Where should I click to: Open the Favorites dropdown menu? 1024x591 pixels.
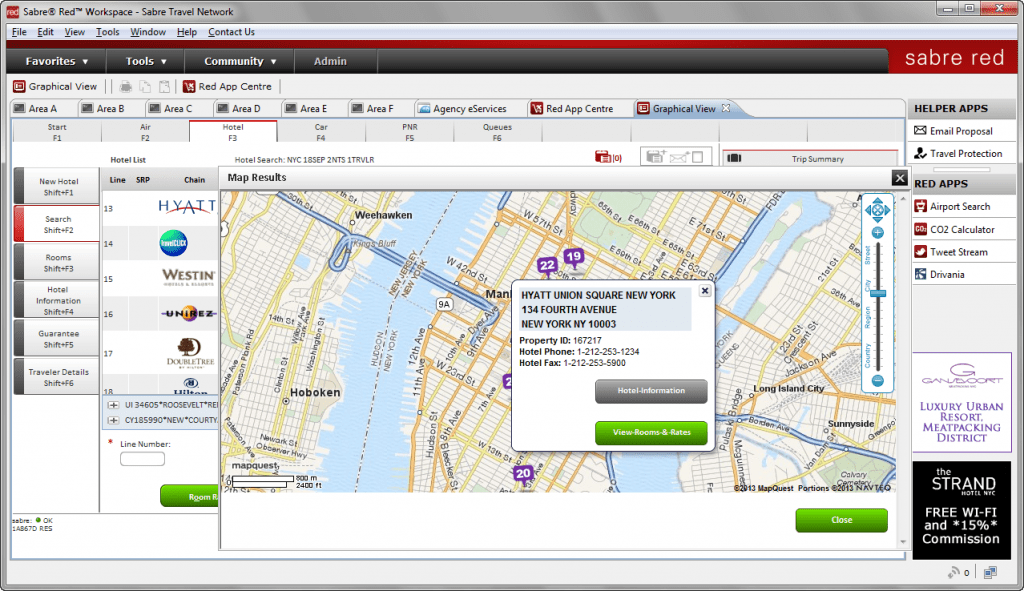click(56, 61)
